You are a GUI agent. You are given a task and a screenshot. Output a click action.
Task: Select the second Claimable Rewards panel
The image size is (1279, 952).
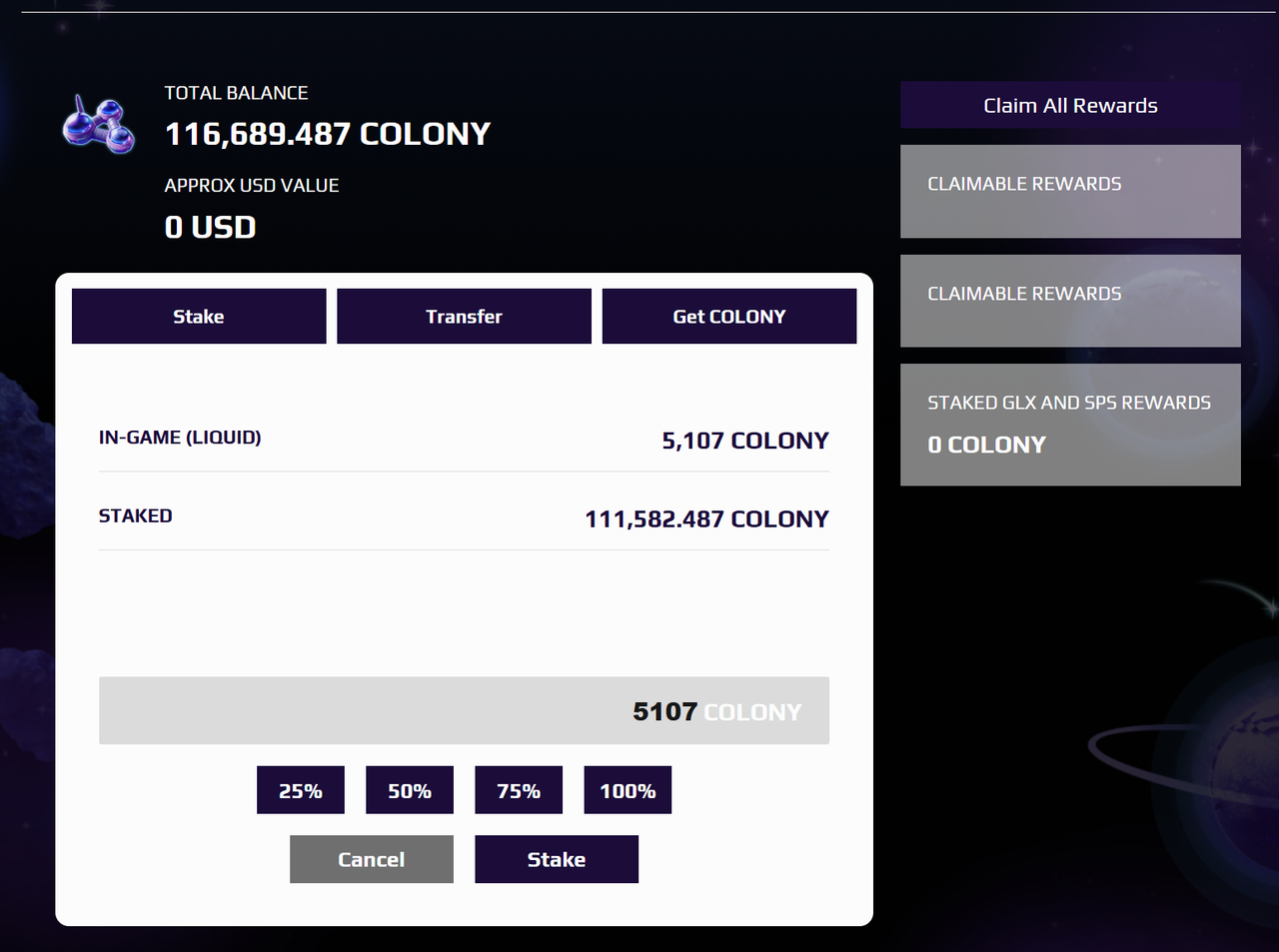[1070, 301]
